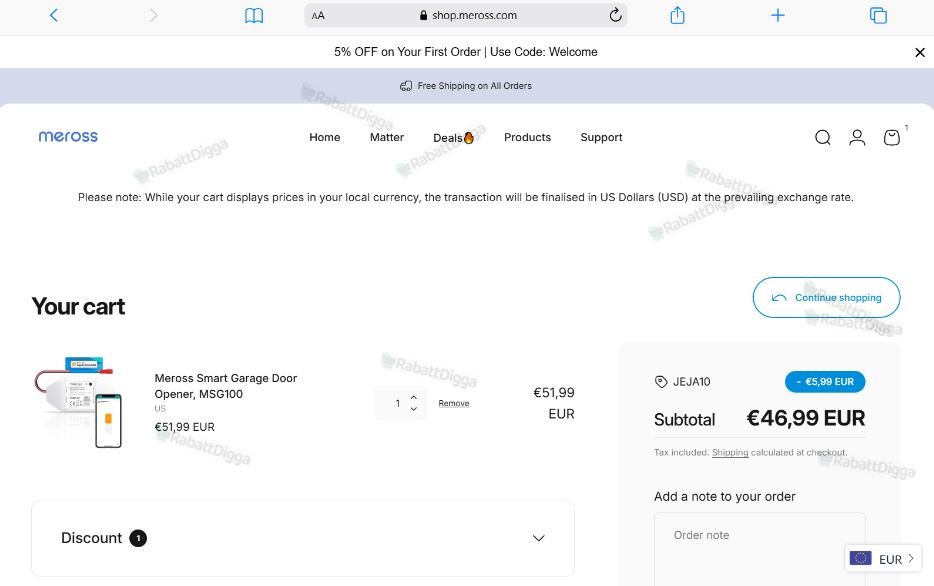
Task: Click the -€5,99 EUR discount badge
Action: click(825, 382)
